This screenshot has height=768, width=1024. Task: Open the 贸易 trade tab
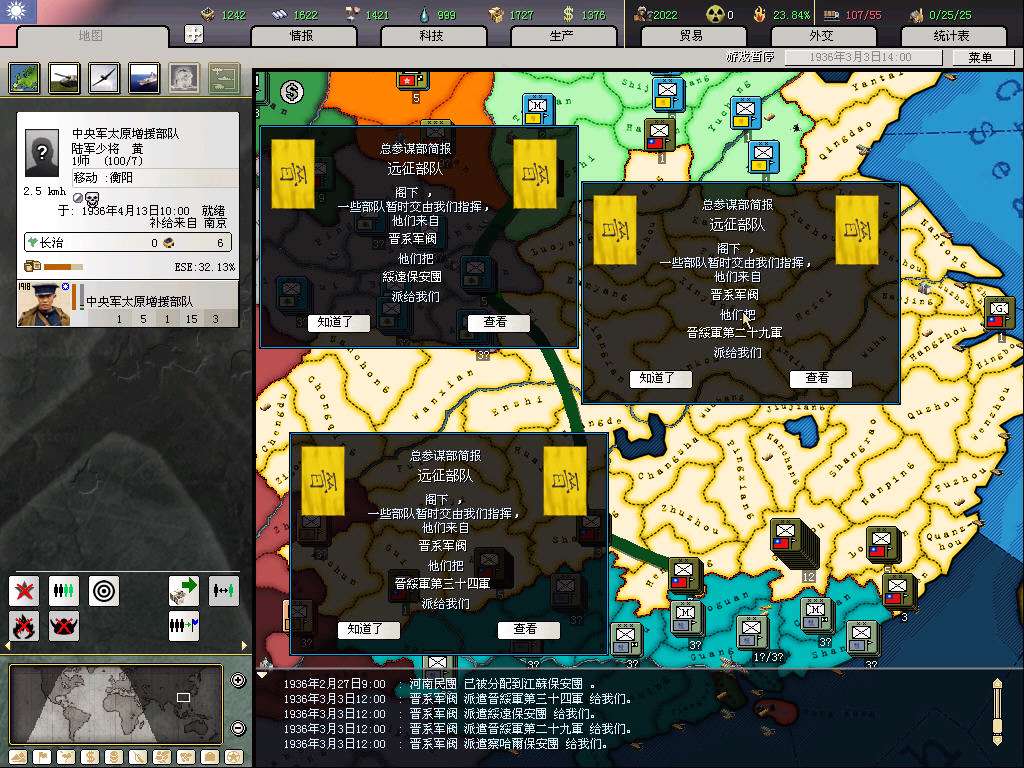pyautogui.click(x=692, y=36)
